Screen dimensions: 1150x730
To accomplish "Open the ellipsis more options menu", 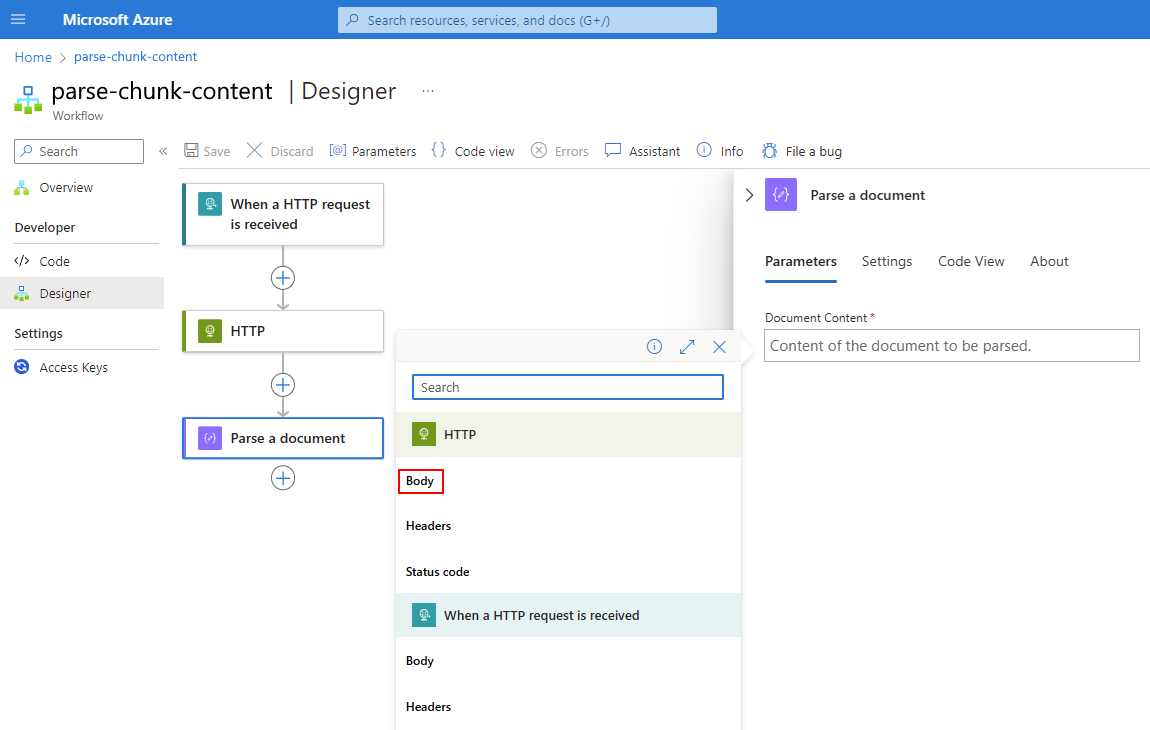I will coord(428,91).
